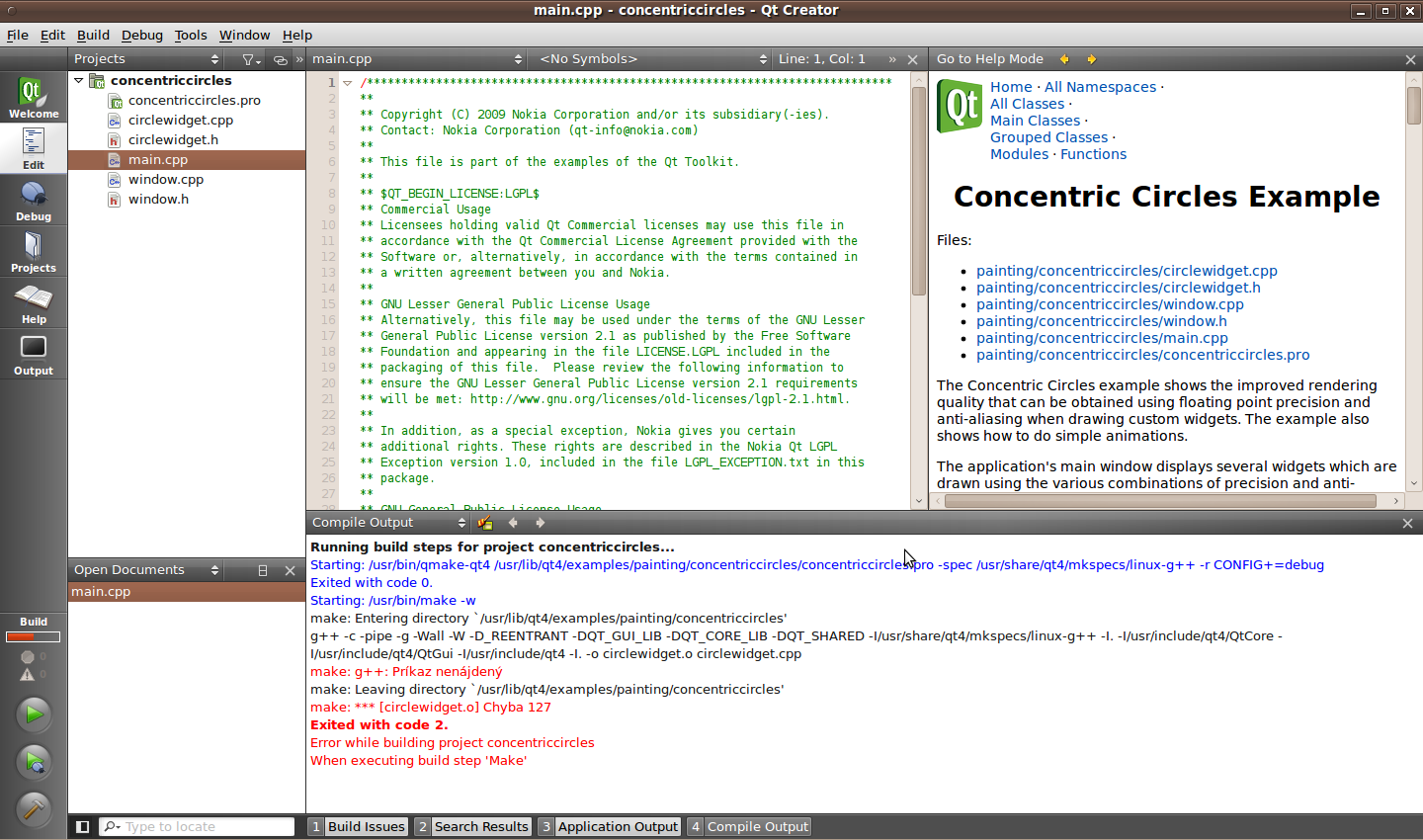Open Projects mode in sidebar
The width and height of the screenshot is (1423, 840).
(x=34, y=252)
